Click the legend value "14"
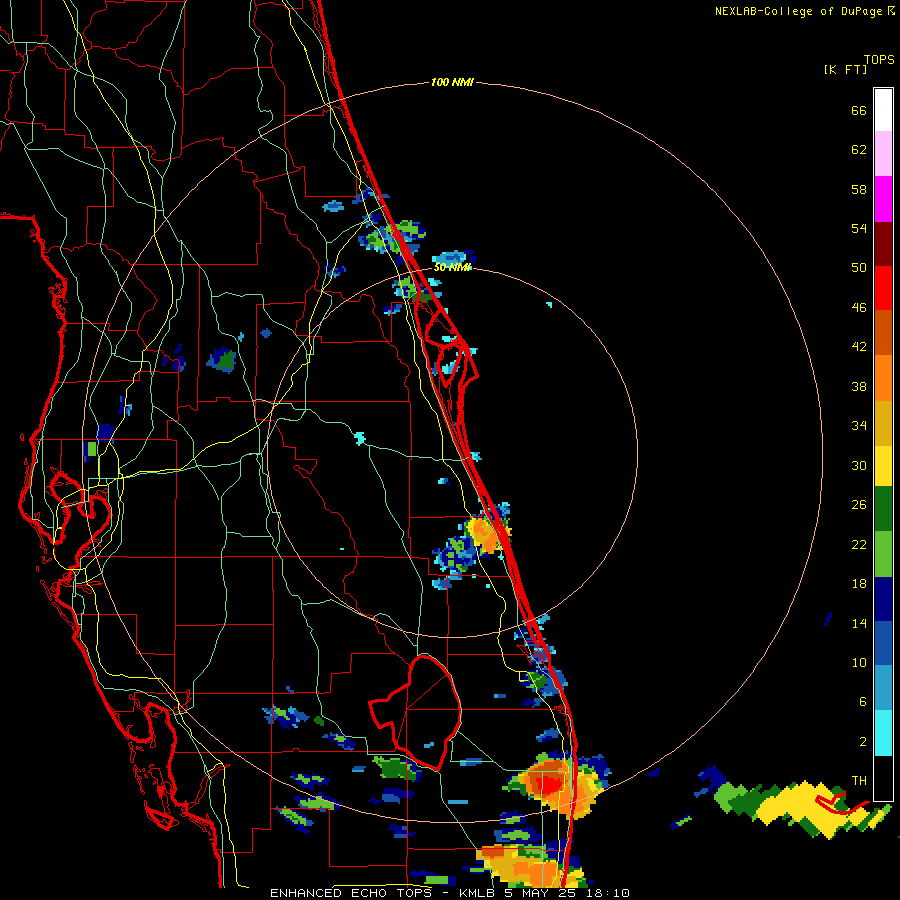 tap(859, 623)
